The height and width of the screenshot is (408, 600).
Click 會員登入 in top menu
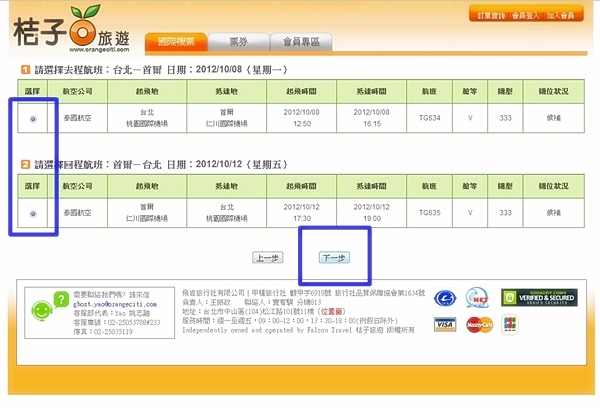point(525,16)
